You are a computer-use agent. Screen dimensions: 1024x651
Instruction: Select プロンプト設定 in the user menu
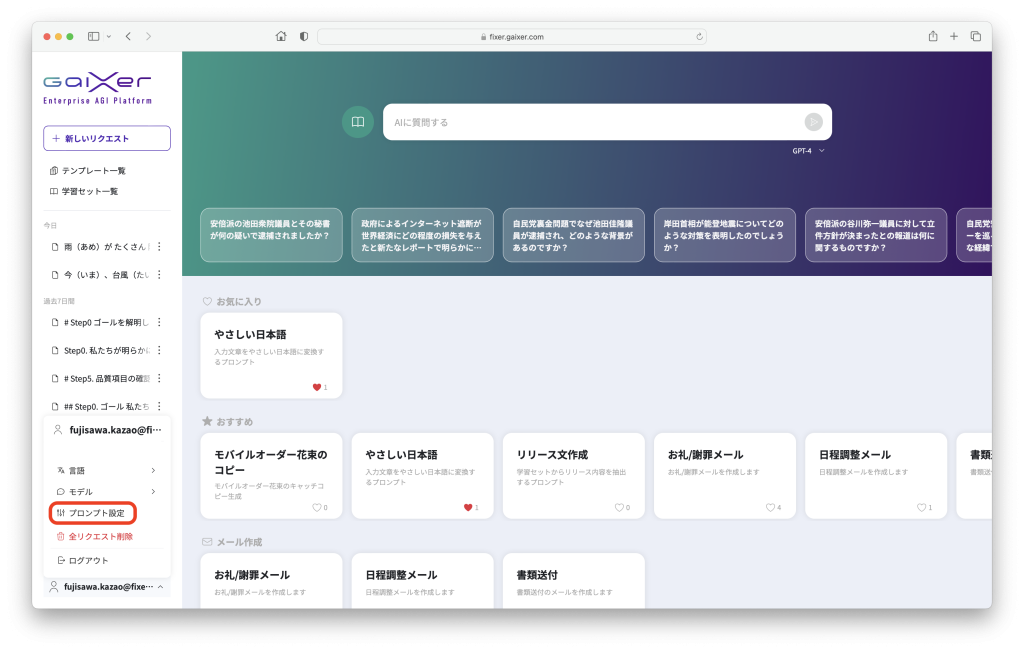click(x=93, y=513)
